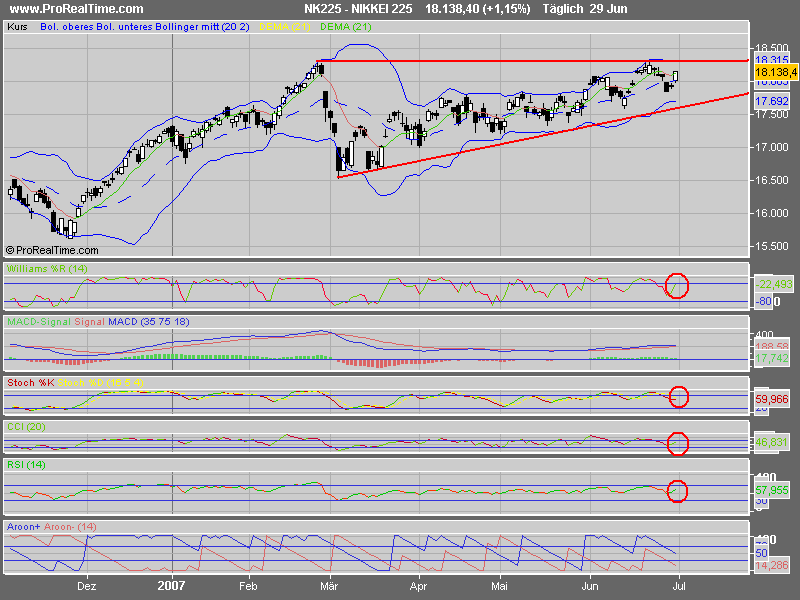Screen dimensions: 800x600
Task: Click the 59,966 Stochastic value tag
Action: (773, 398)
